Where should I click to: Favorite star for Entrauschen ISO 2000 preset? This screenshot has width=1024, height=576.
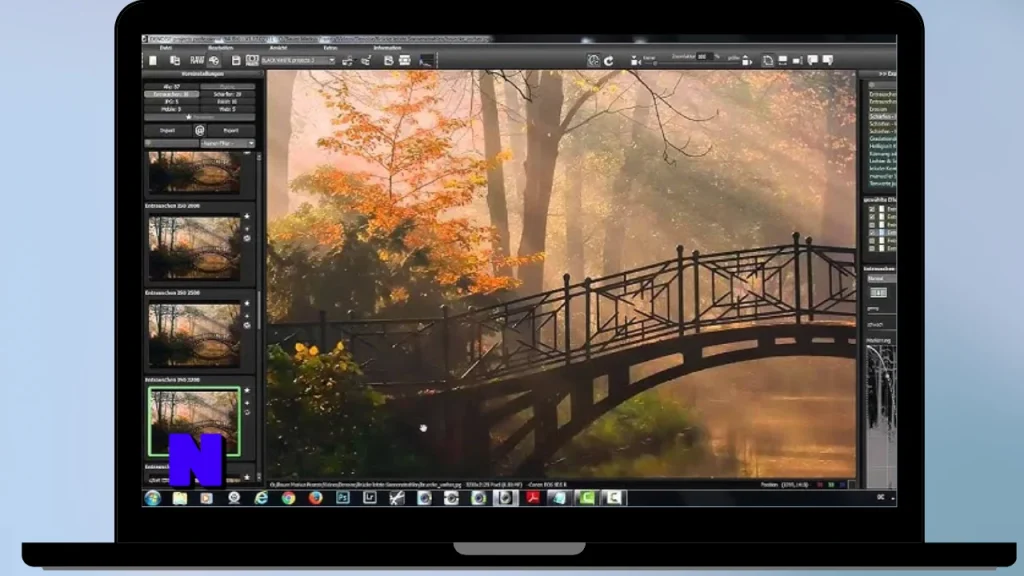coord(247,216)
